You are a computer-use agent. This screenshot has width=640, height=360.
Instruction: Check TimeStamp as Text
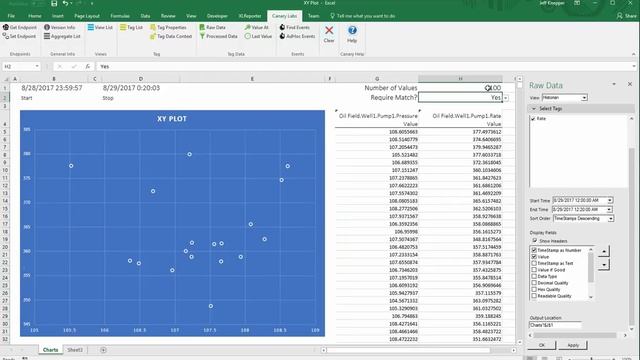pos(534,263)
